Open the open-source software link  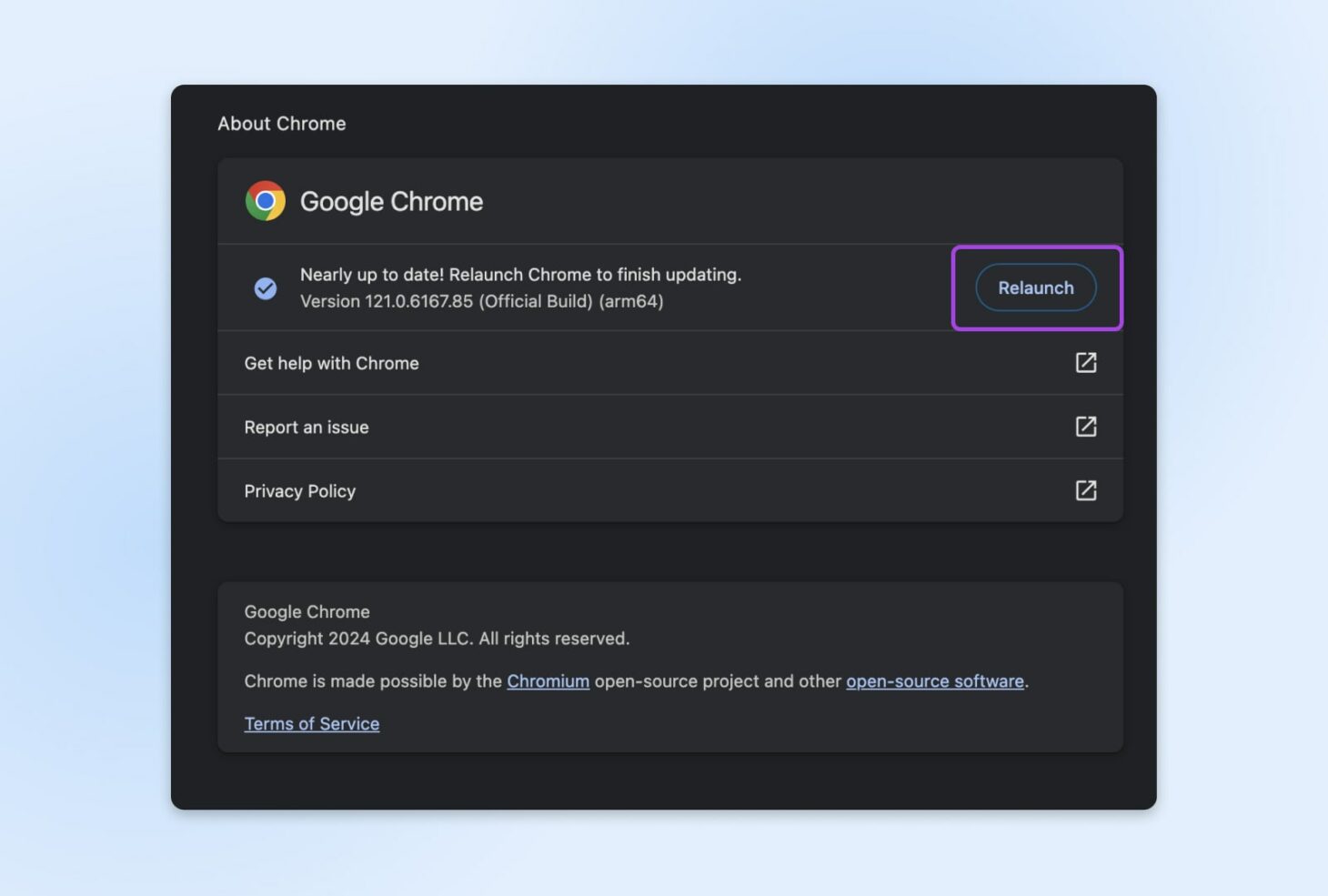[934, 680]
